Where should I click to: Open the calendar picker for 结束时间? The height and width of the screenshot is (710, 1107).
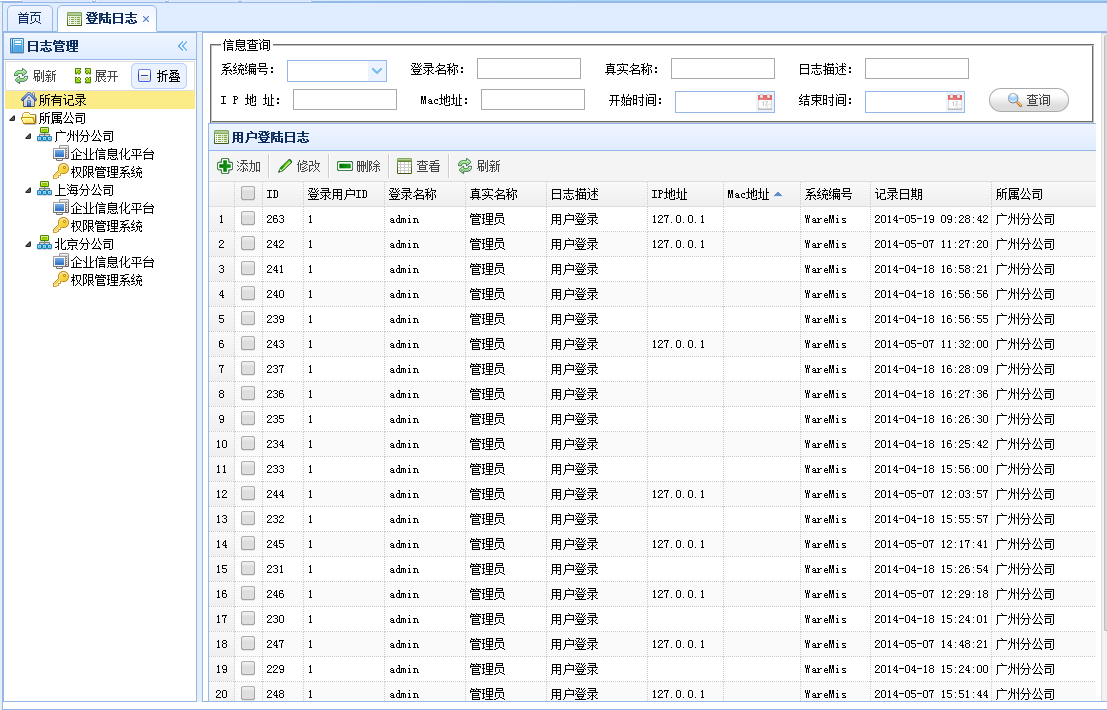point(955,102)
